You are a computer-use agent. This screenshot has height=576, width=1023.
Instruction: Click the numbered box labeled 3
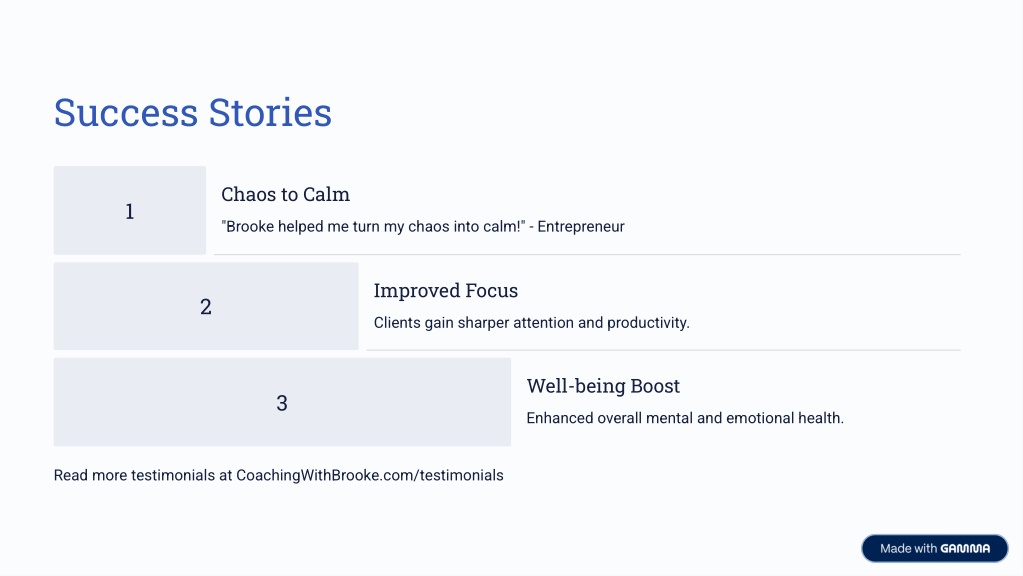click(x=282, y=402)
